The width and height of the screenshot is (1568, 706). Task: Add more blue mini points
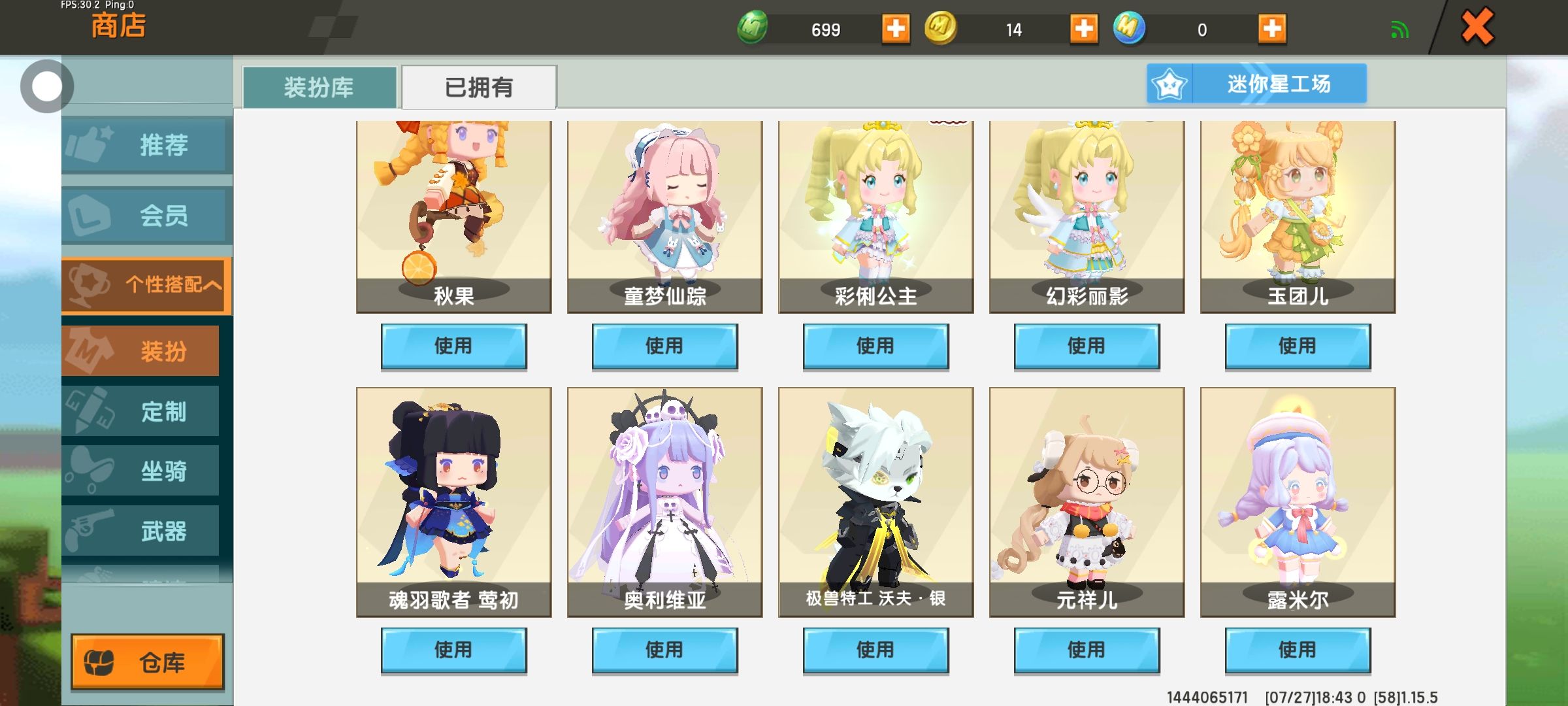1272,29
